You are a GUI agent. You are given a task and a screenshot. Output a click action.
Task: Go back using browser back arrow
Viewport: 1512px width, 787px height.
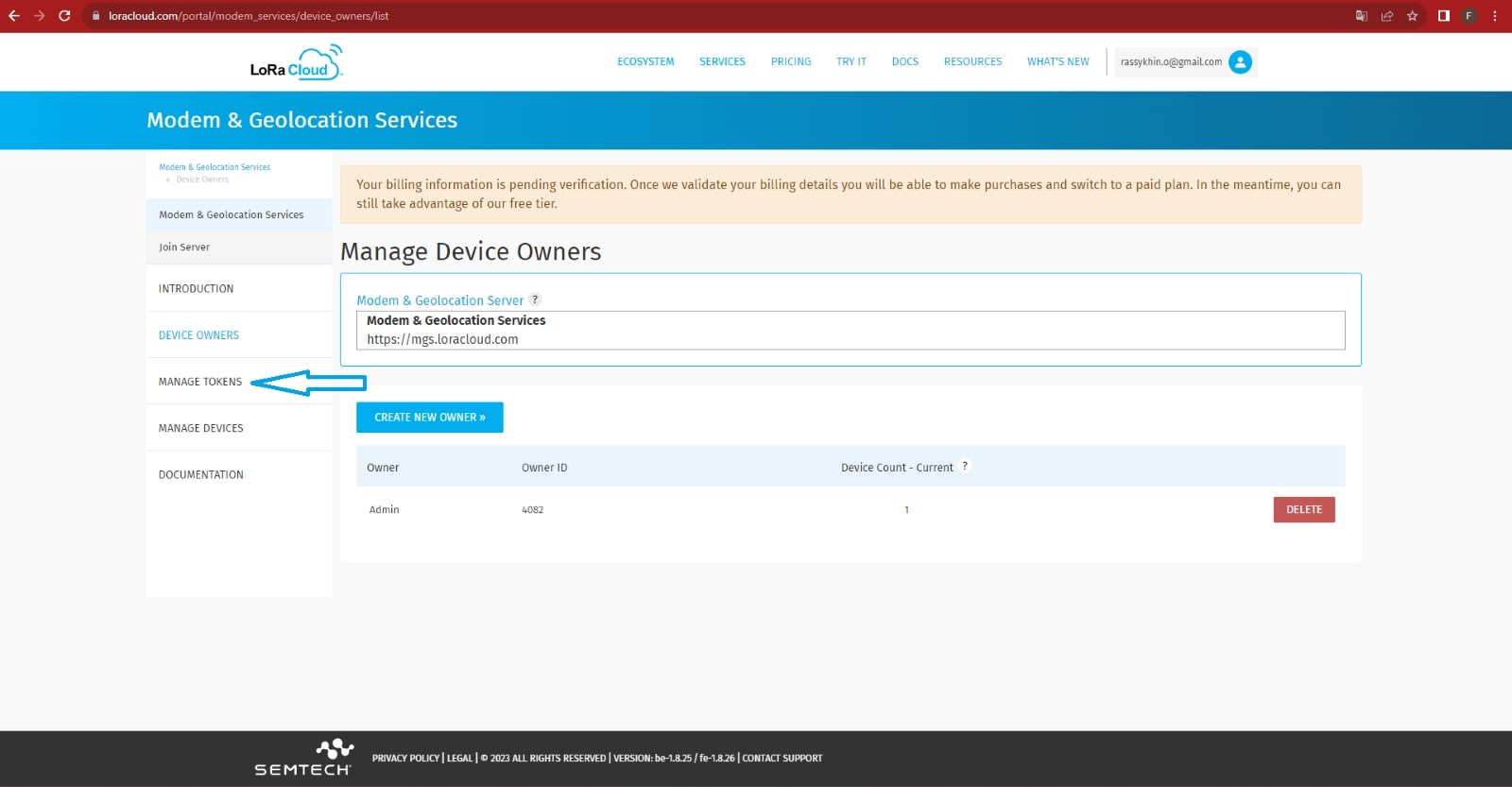(x=14, y=16)
